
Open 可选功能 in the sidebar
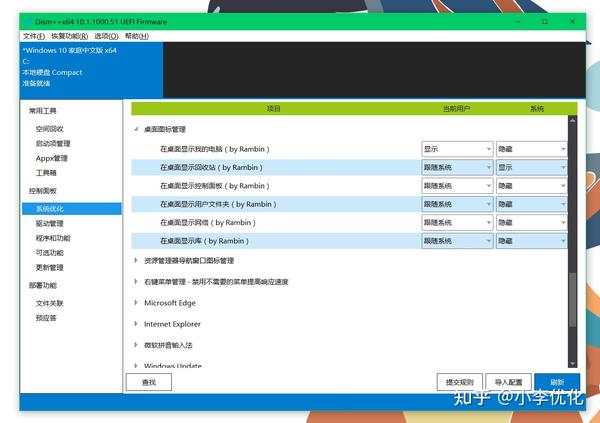click(49, 253)
